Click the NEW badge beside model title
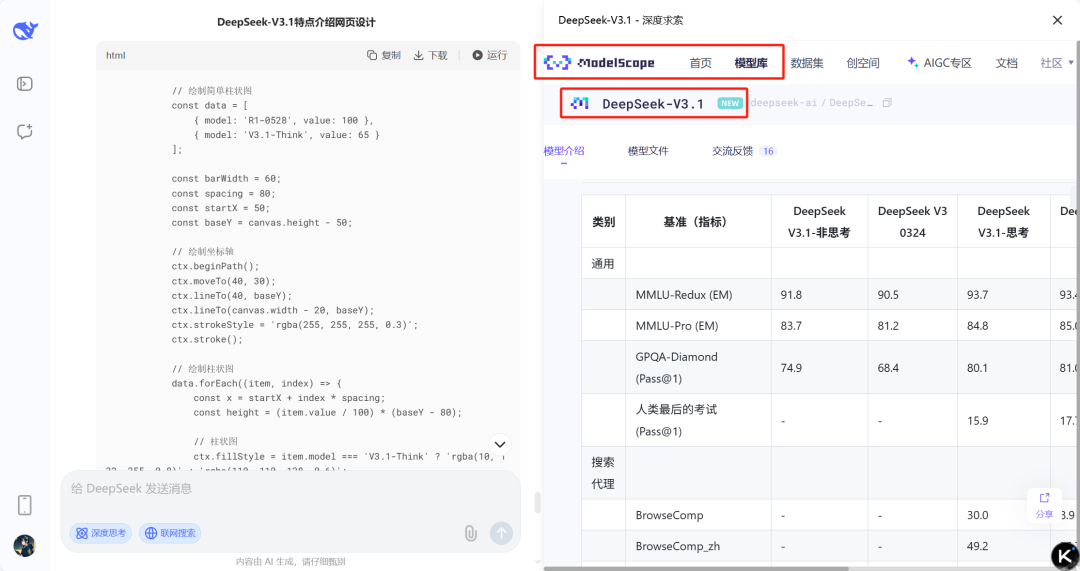The height and width of the screenshot is (571, 1080). 729,103
